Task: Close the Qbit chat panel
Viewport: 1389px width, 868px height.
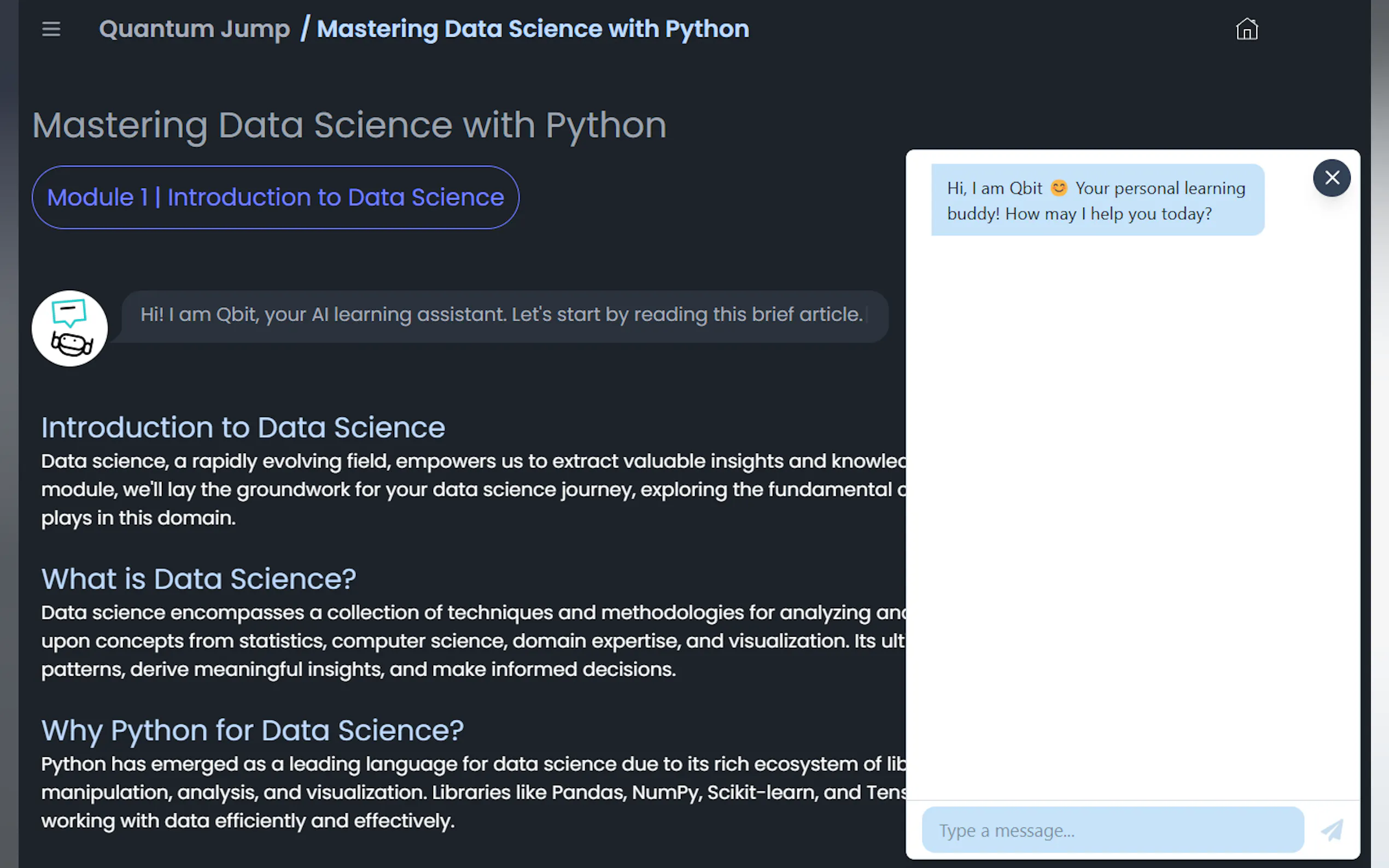Action: [1331, 178]
